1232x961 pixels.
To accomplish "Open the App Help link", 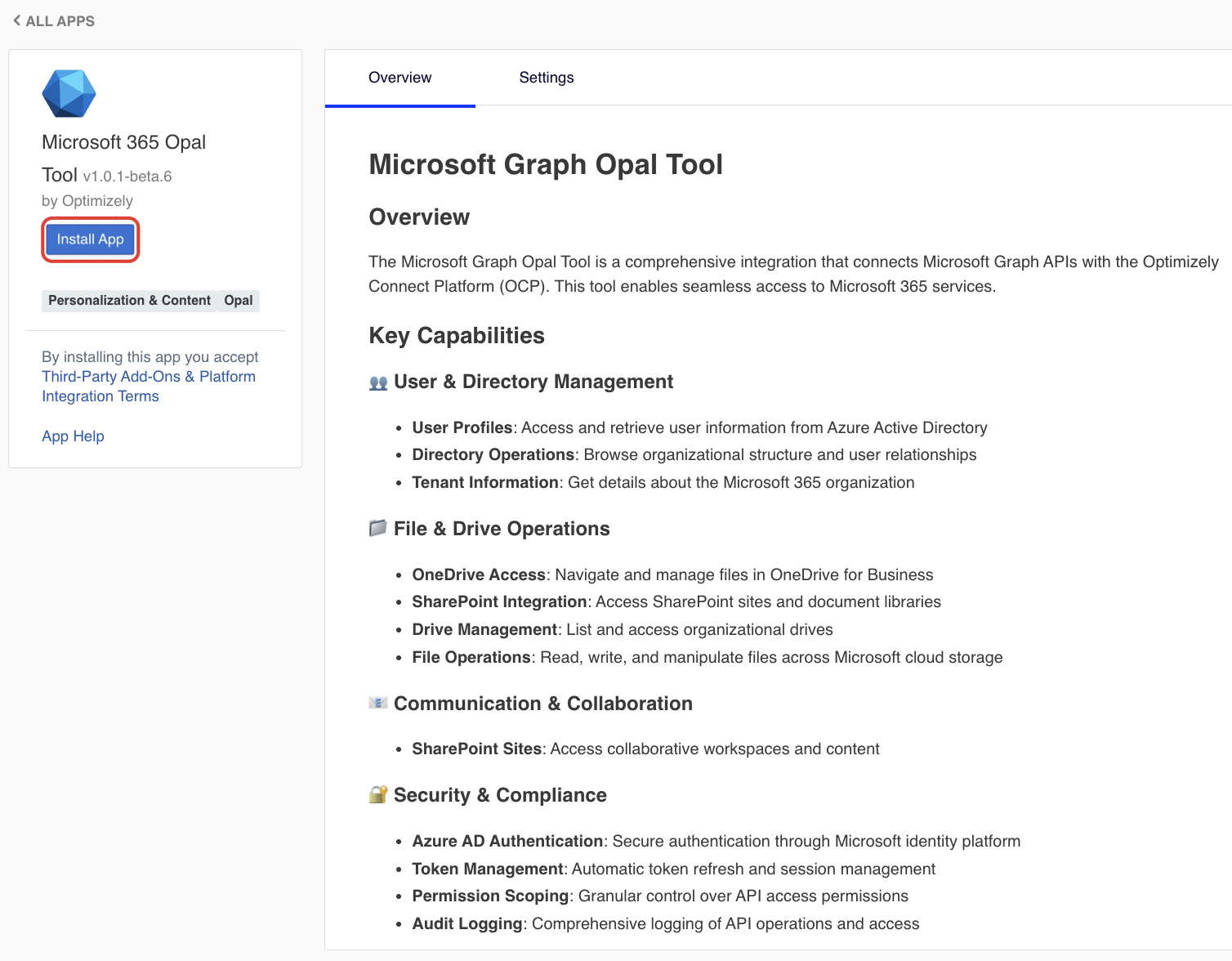I will click(x=73, y=436).
